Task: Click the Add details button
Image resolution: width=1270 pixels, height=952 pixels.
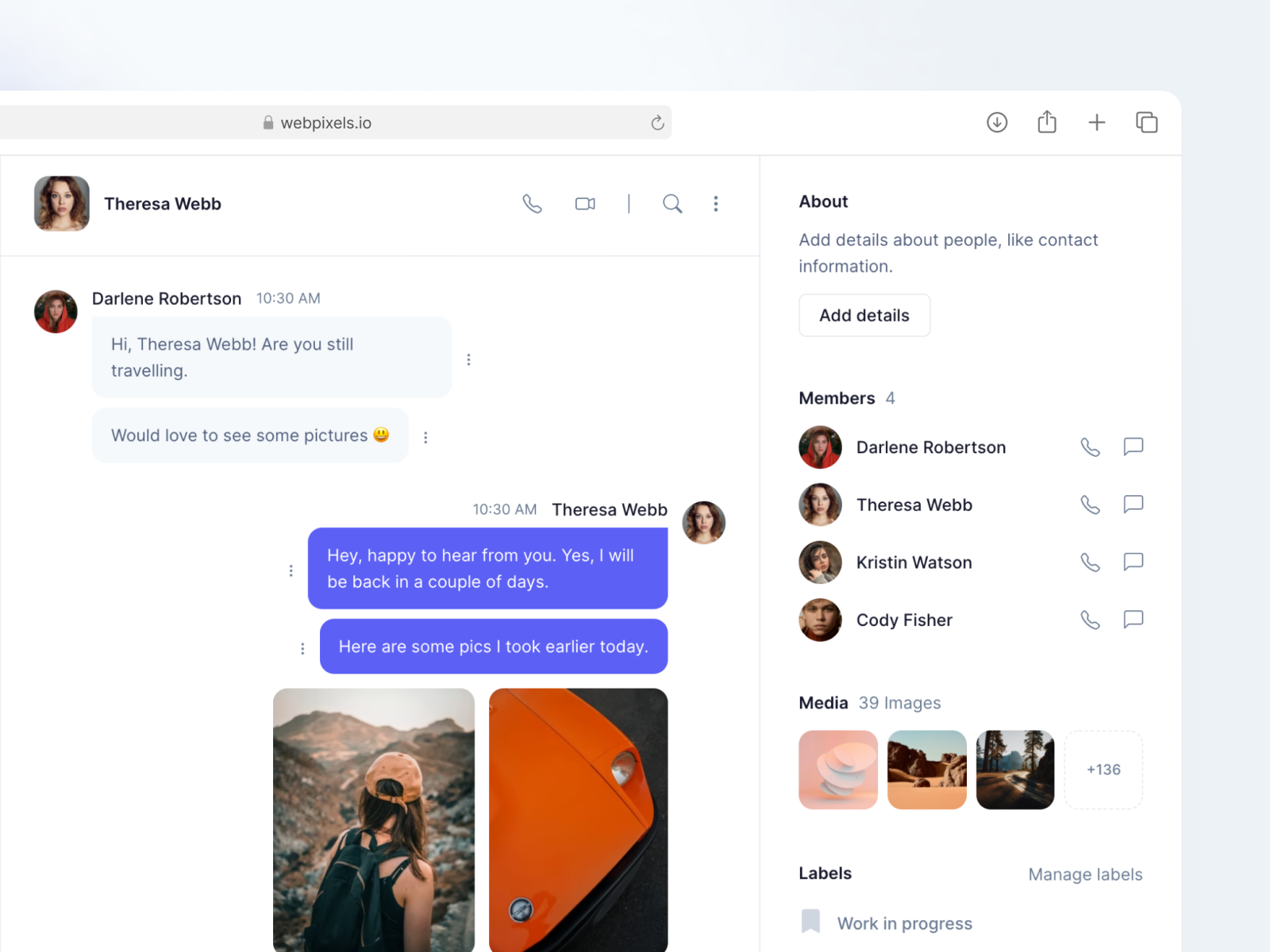Action: point(864,316)
